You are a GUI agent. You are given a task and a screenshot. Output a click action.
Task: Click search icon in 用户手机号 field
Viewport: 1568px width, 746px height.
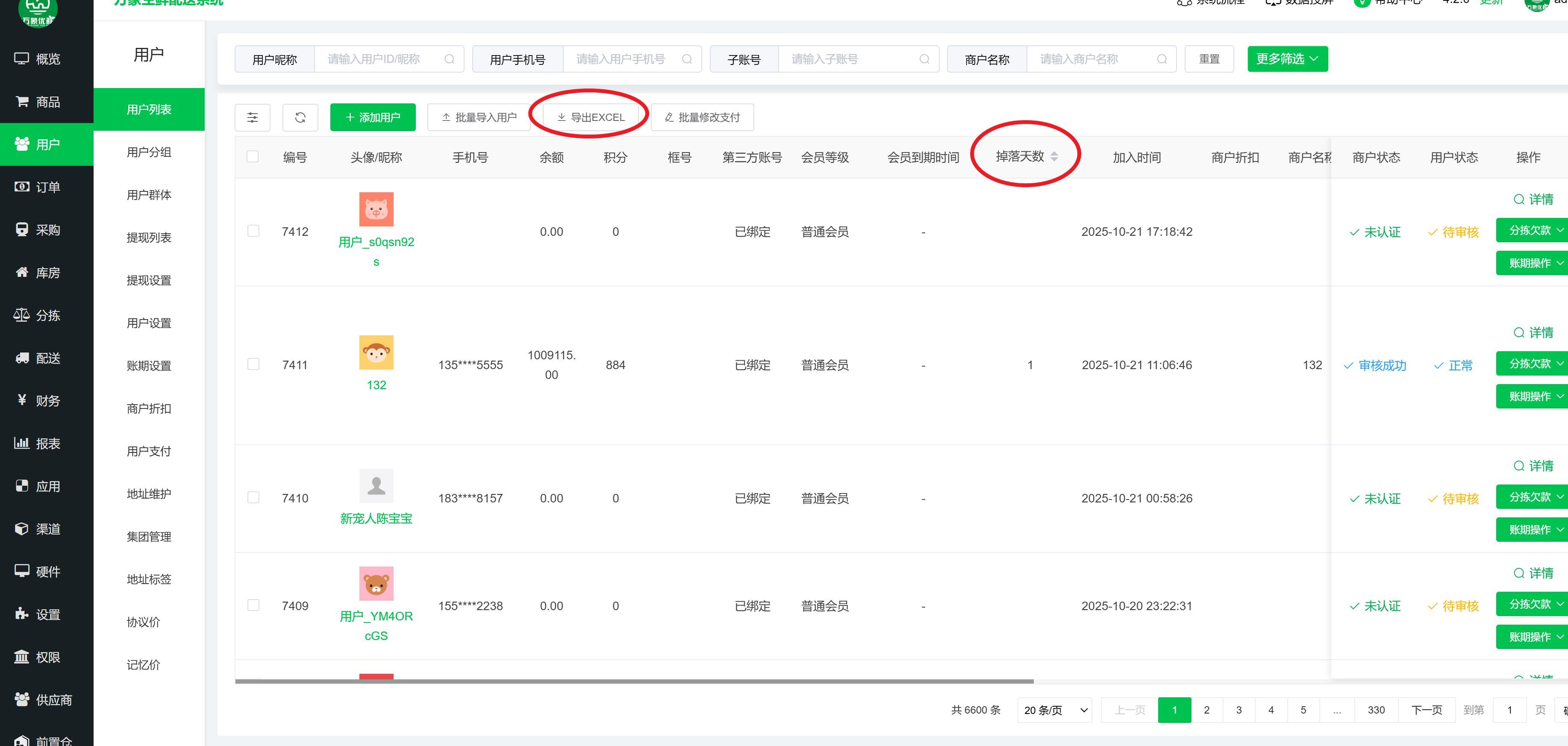(x=687, y=59)
